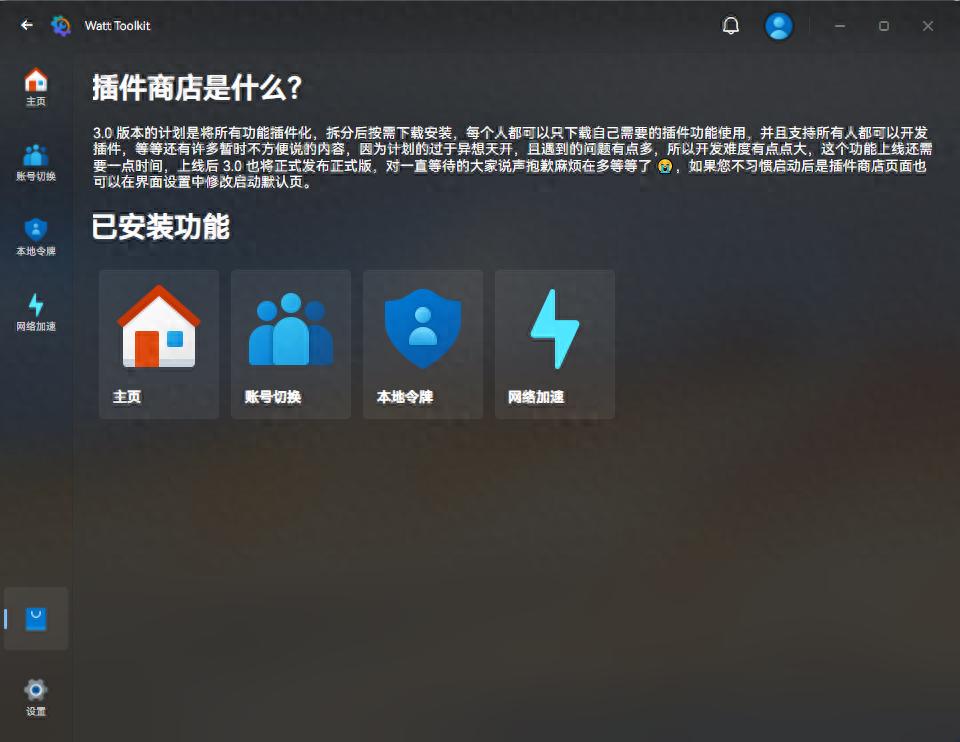
Task: Click the back arrow at top left
Action: click(25, 25)
